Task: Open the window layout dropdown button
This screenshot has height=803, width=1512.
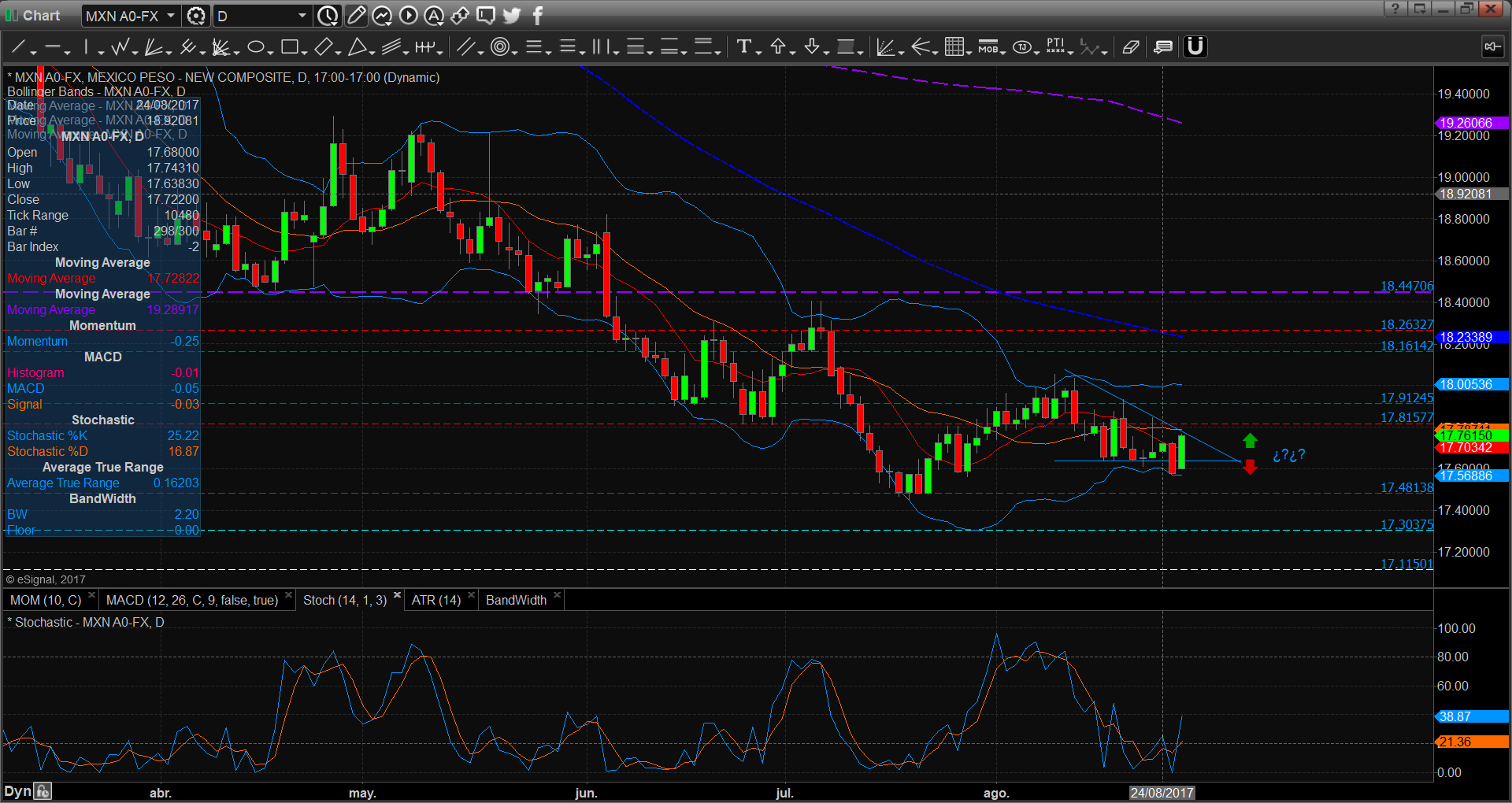Action: (x=1419, y=9)
